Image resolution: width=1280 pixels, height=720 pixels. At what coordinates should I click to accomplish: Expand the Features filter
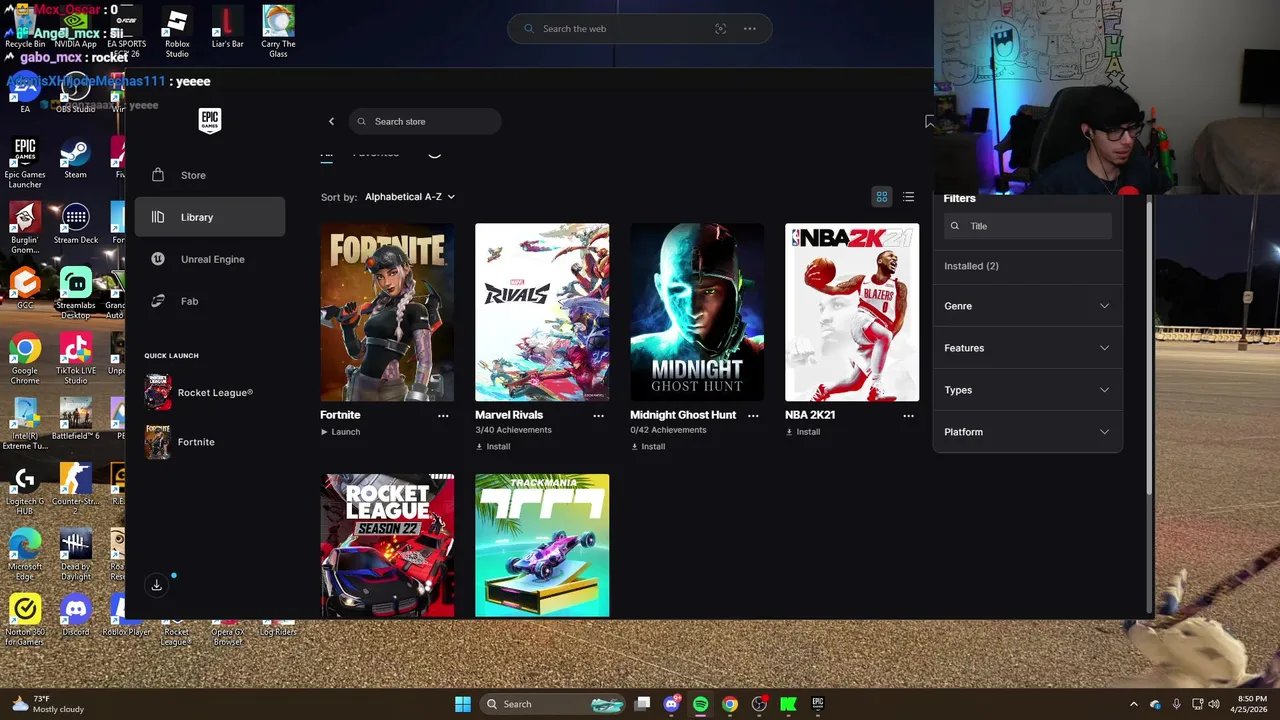point(1027,348)
